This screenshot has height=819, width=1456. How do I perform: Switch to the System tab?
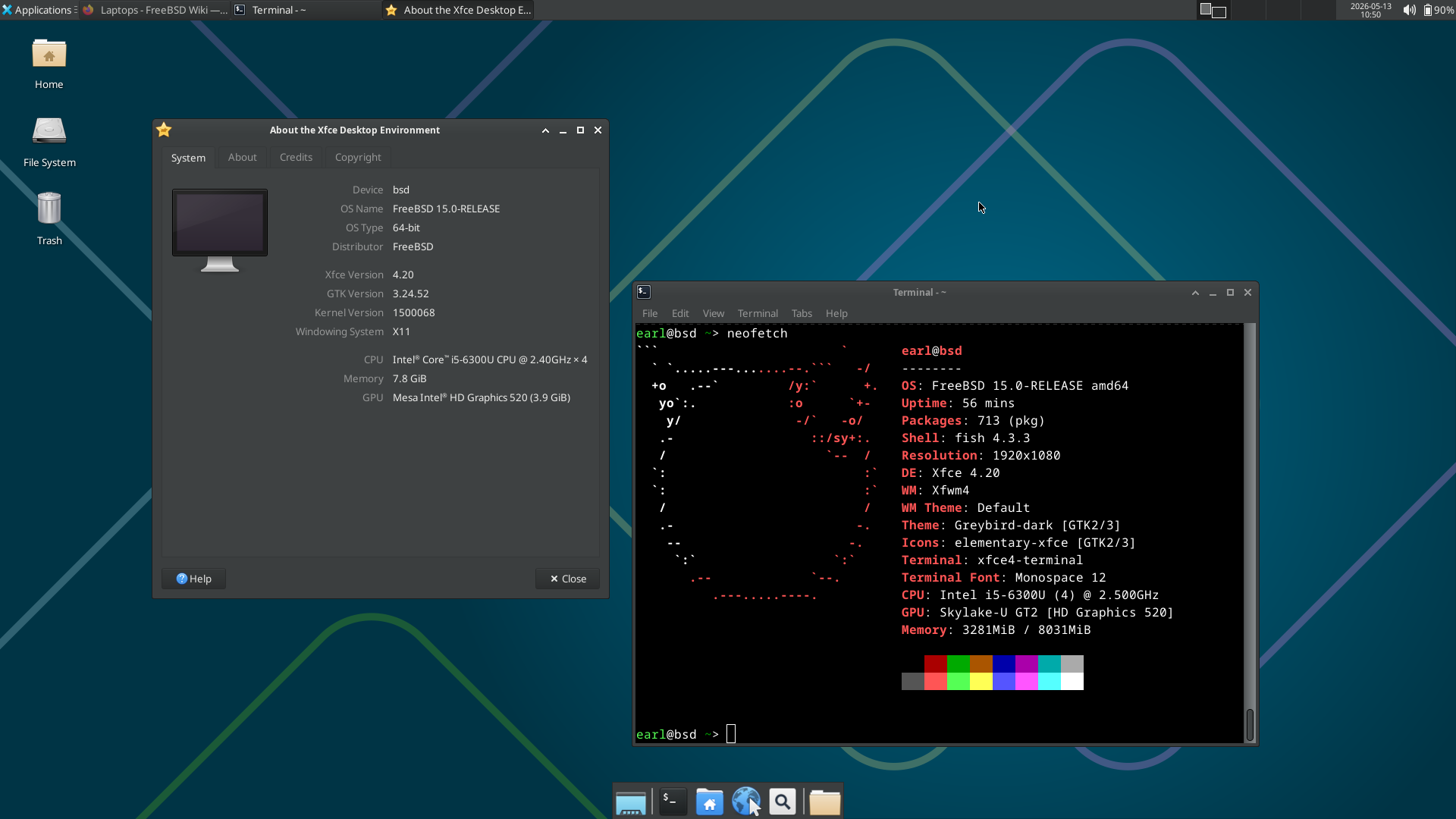pos(188,158)
